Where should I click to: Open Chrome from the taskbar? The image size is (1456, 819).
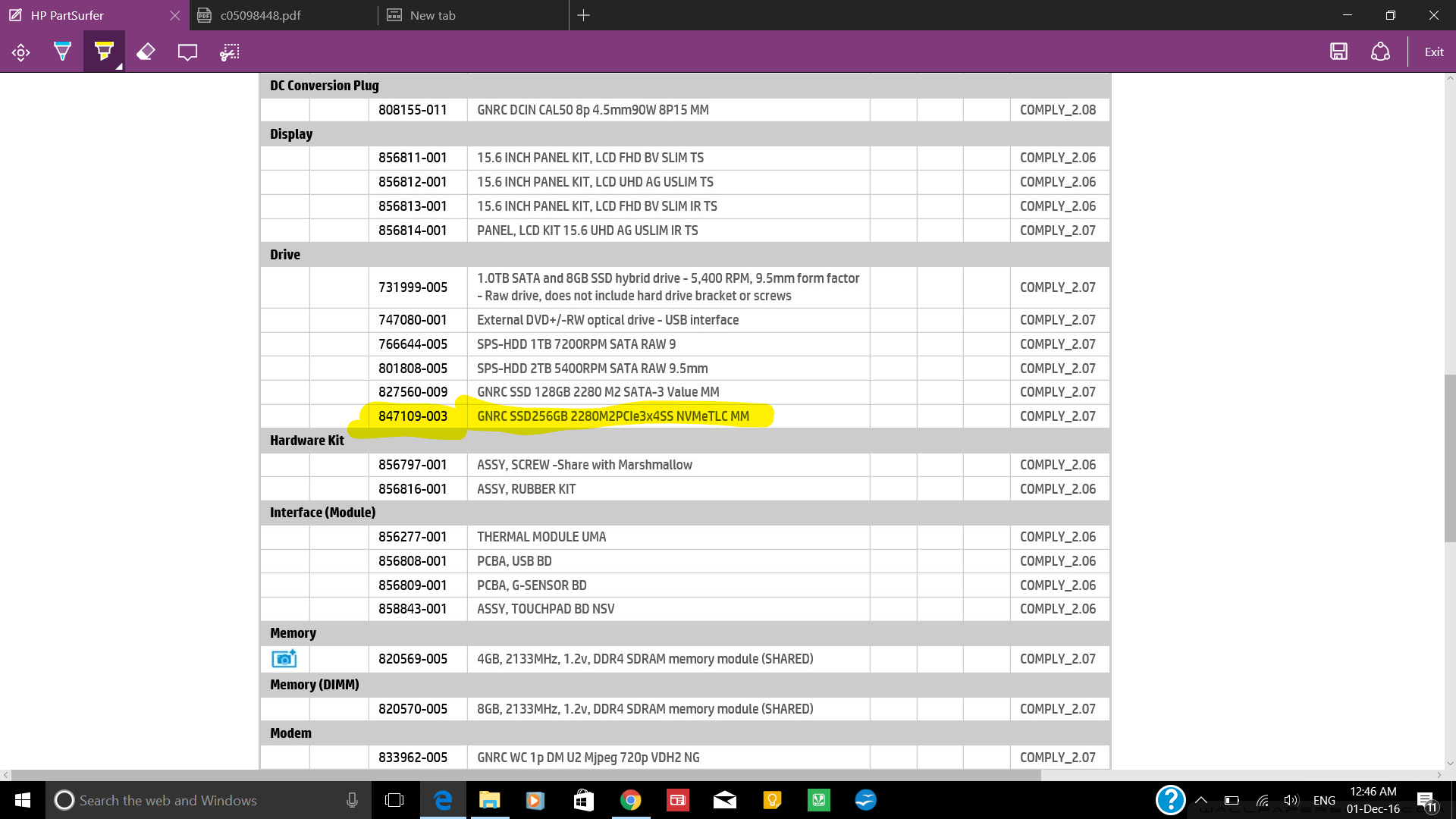point(630,800)
